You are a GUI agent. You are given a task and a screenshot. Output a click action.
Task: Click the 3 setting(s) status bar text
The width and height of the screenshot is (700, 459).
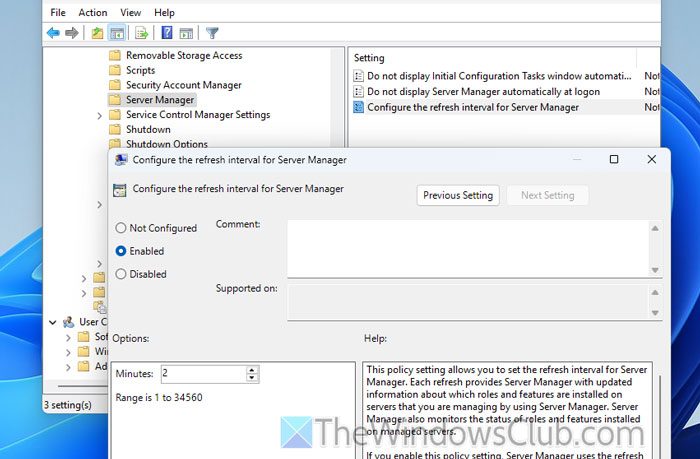click(67, 405)
